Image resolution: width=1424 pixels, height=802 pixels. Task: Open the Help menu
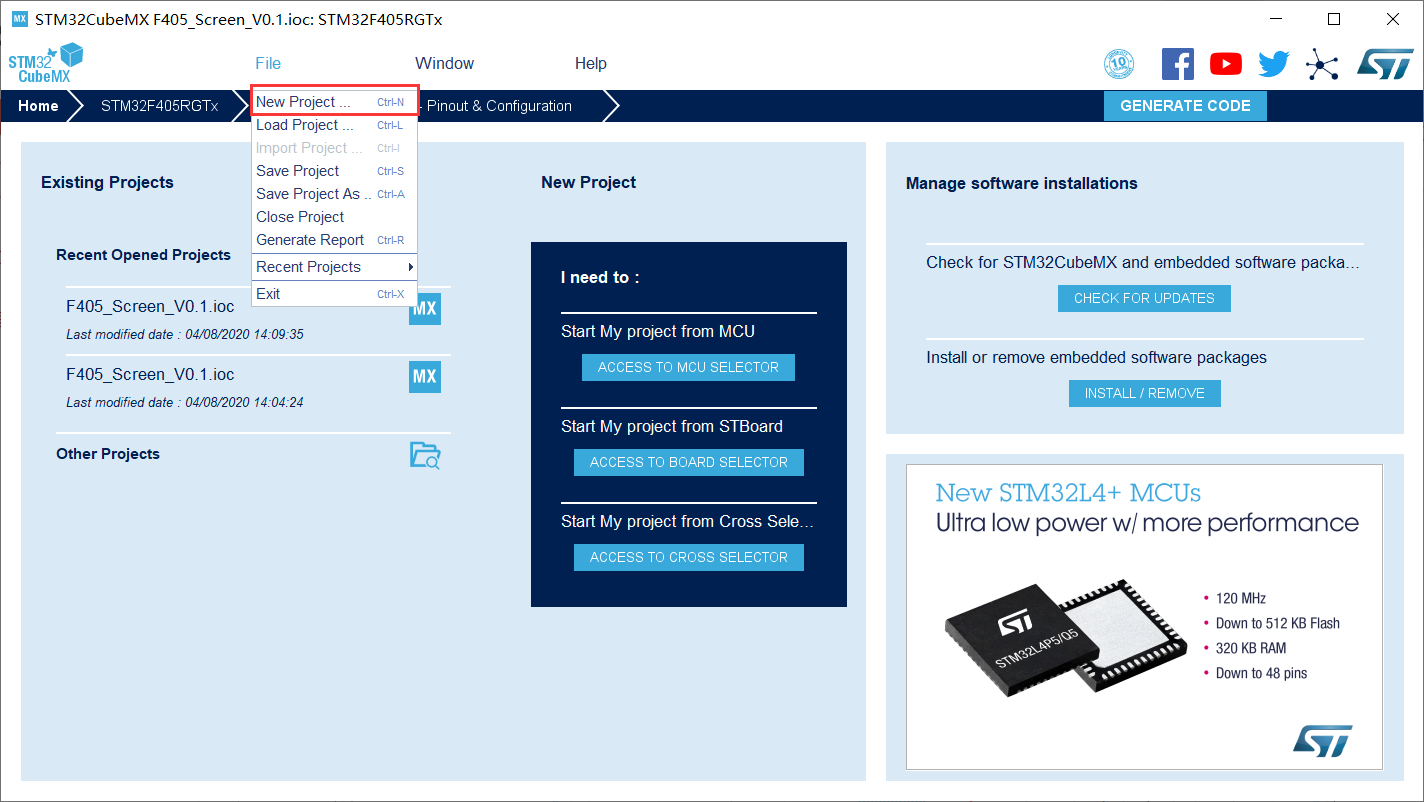tap(591, 63)
